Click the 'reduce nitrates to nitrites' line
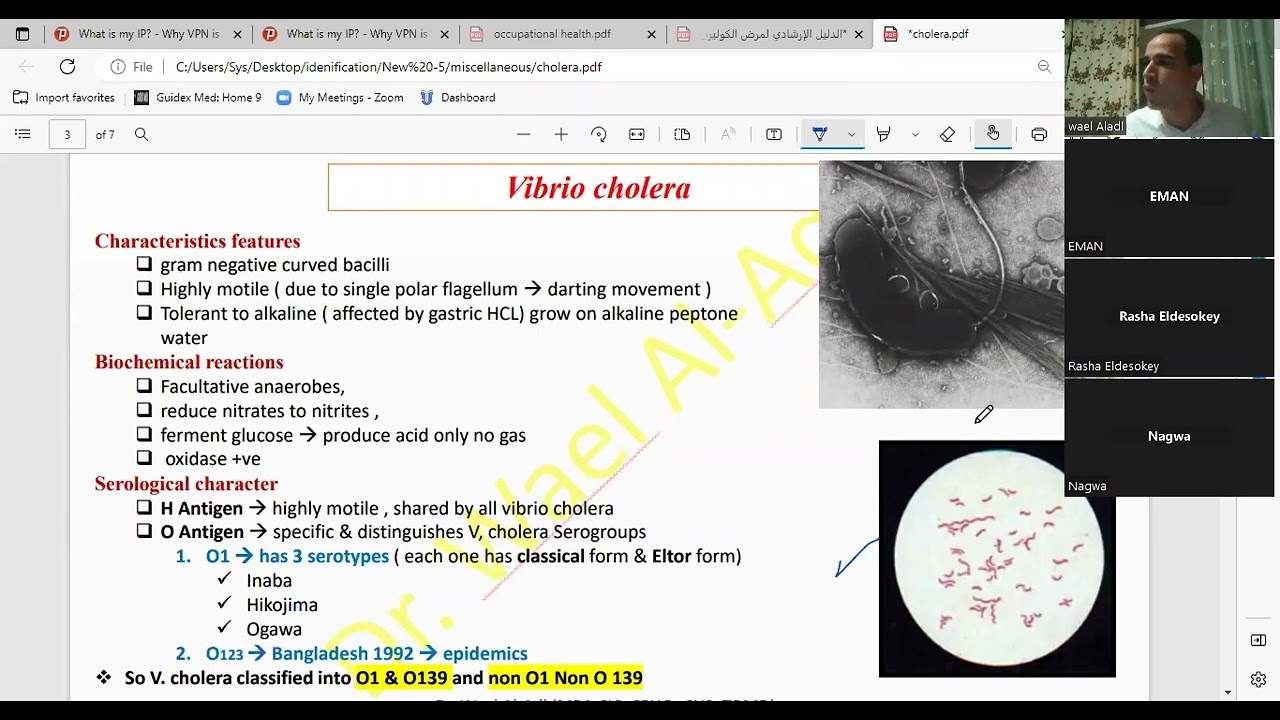The image size is (1280, 720). click(270, 411)
